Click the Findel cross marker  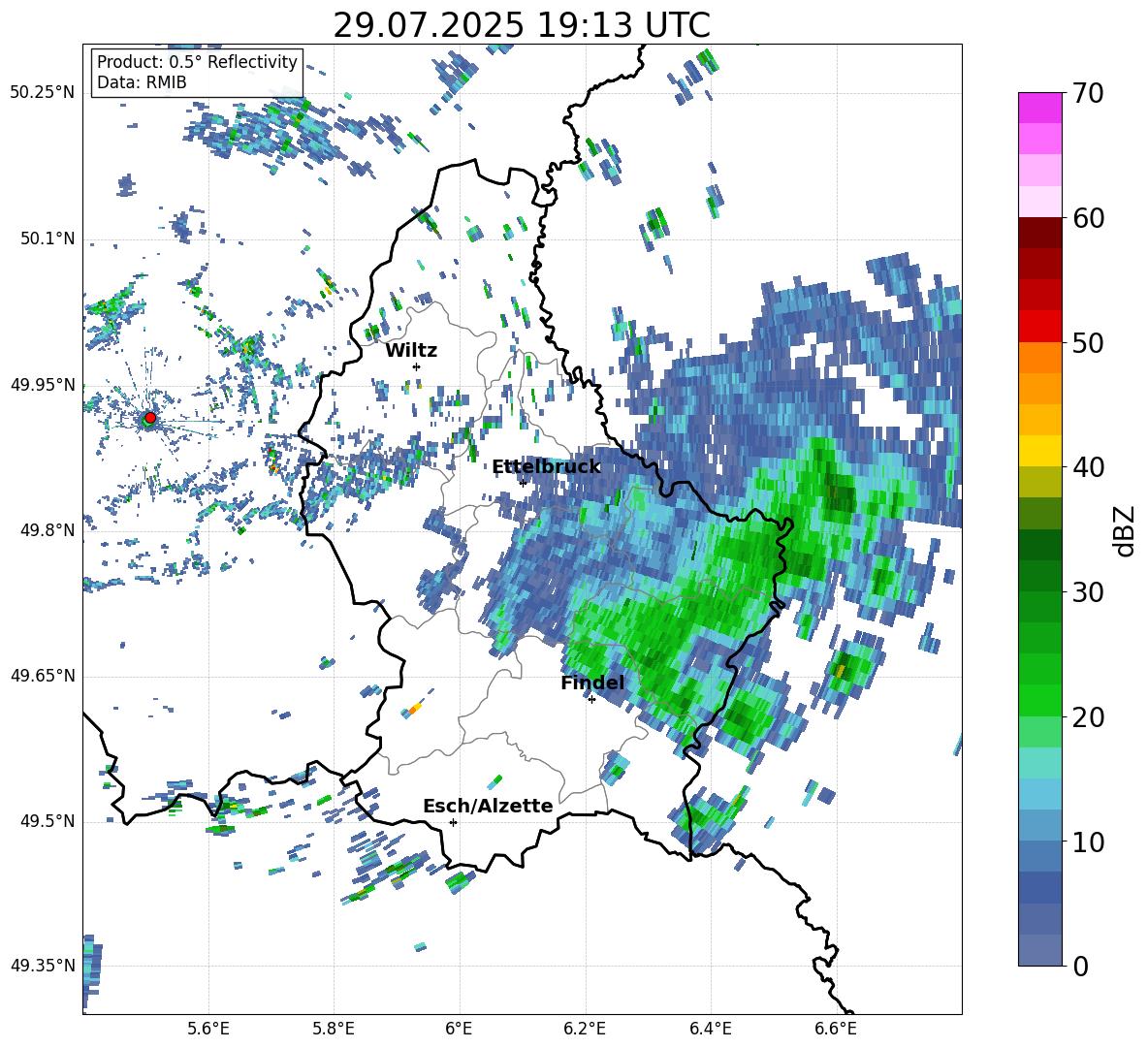pos(591,700)
